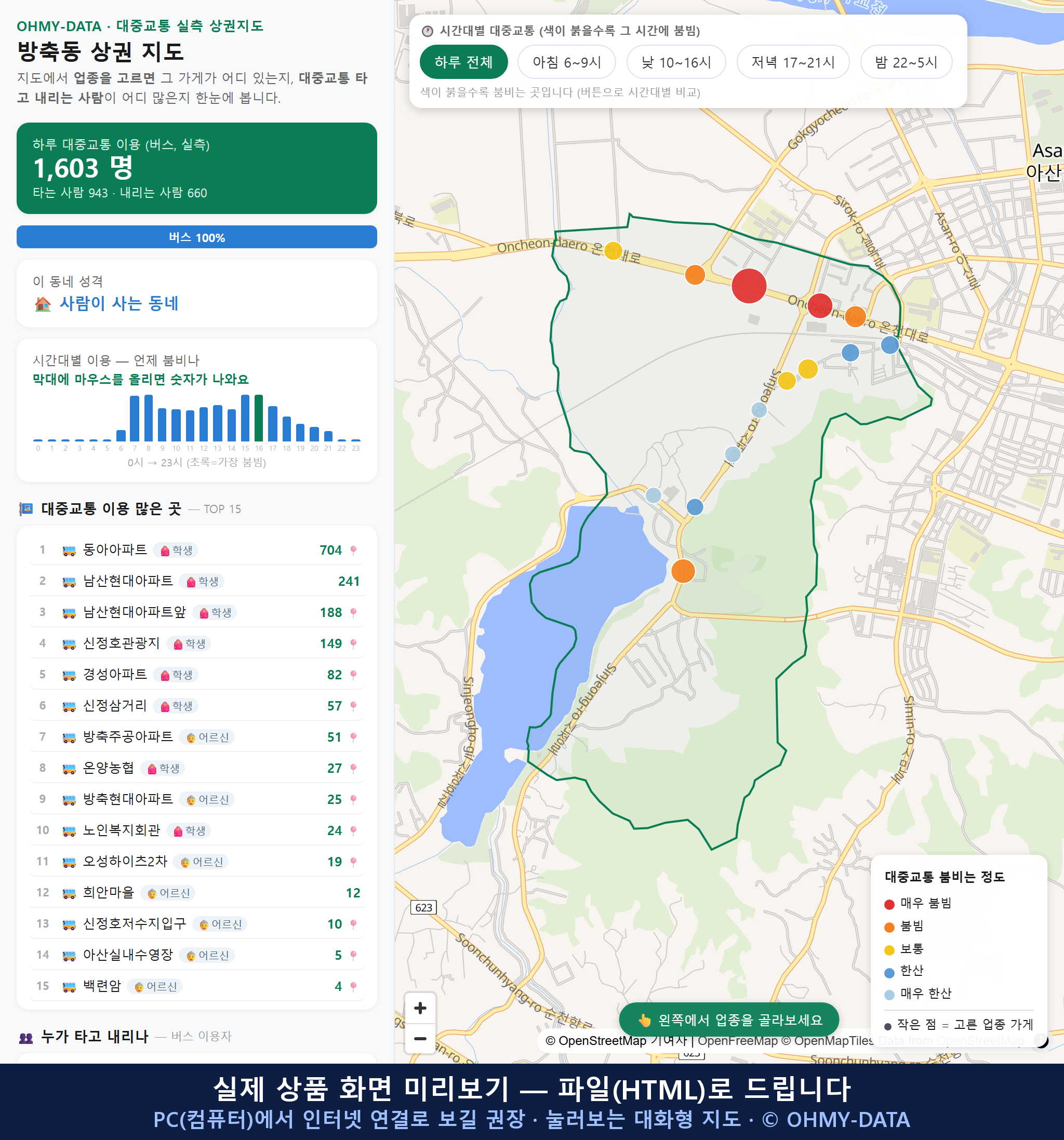The height and width of the screenshot is (1140, 1064).
Task: Show the 밤 22~5시 time period
Action: coord(906,62)
